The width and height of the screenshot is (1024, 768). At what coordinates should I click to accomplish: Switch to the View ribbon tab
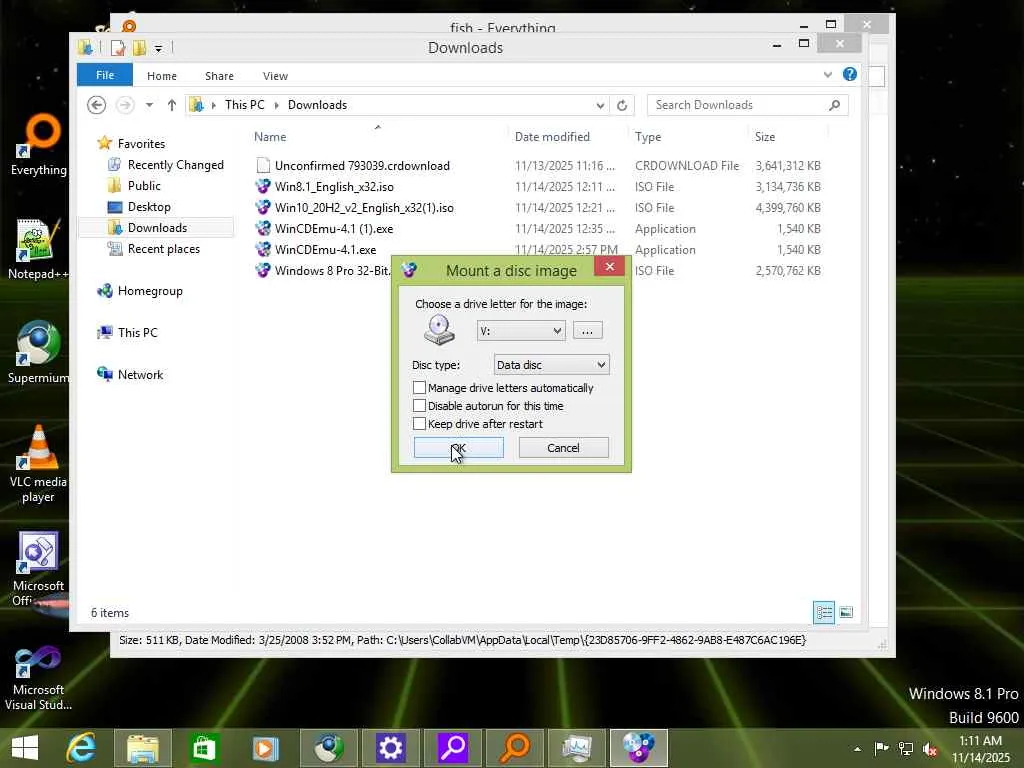click(x=275, y=76)
